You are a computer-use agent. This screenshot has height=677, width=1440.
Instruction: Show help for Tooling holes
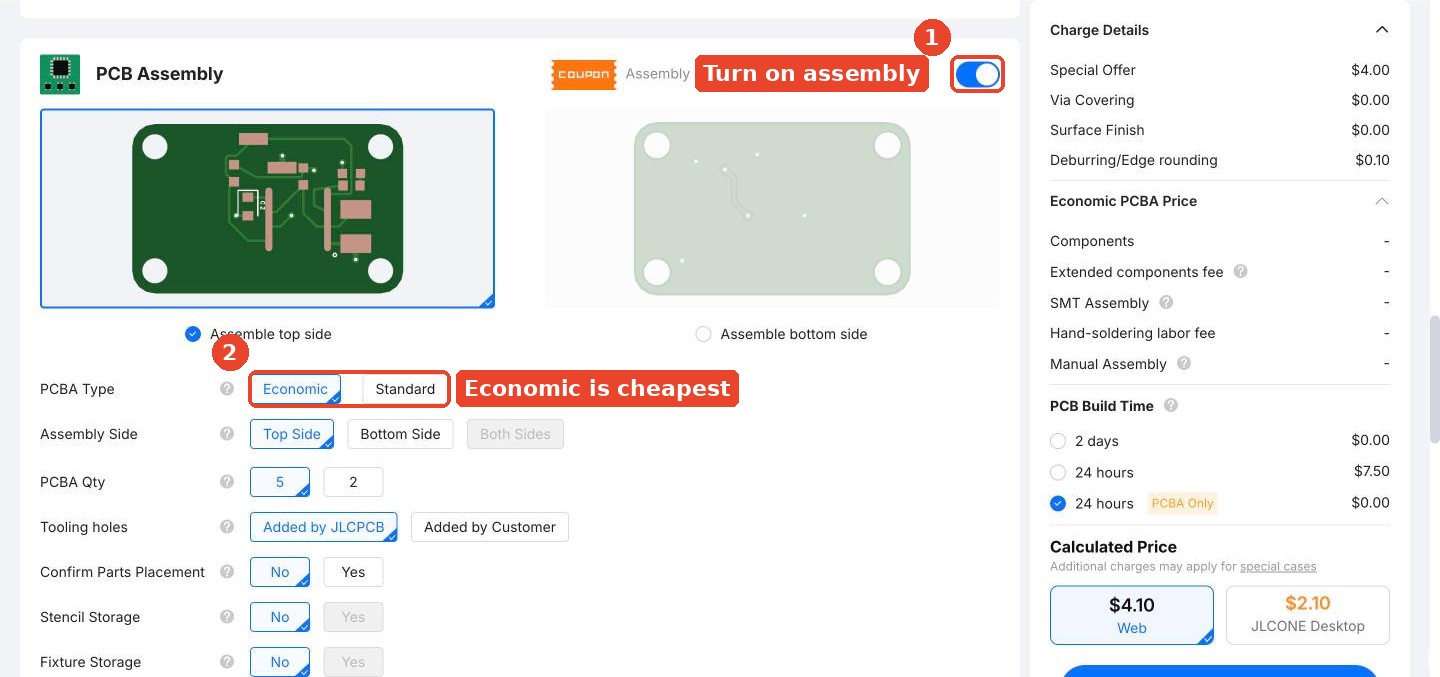point(227,527)
